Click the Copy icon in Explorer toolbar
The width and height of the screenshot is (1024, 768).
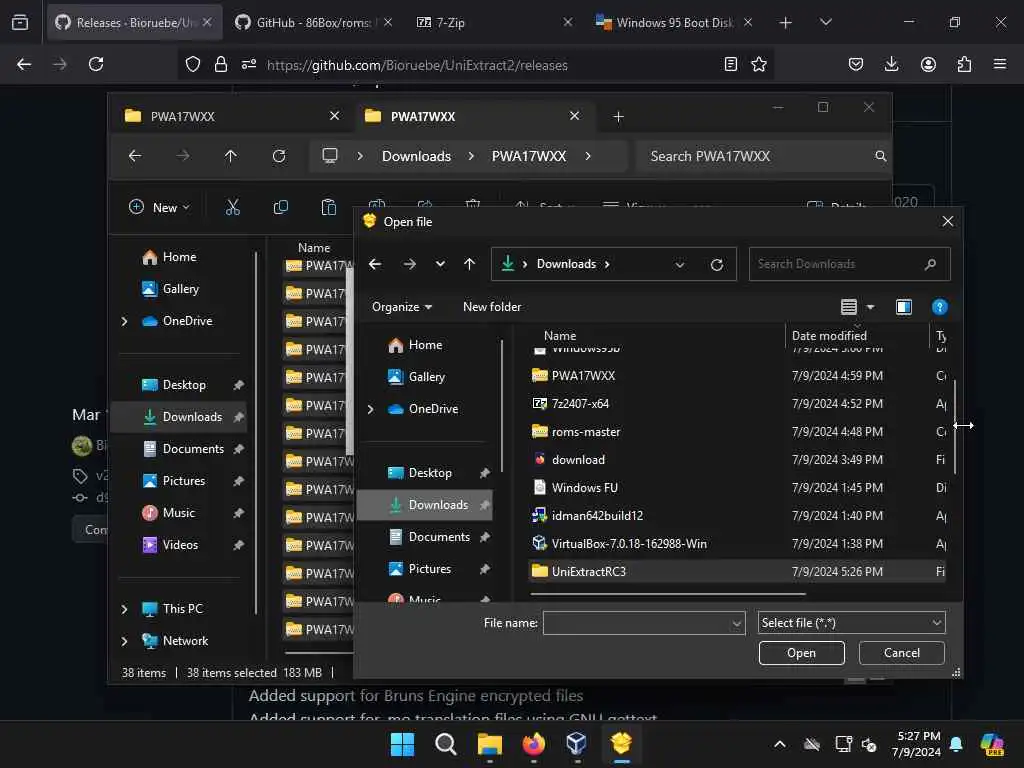280,208
